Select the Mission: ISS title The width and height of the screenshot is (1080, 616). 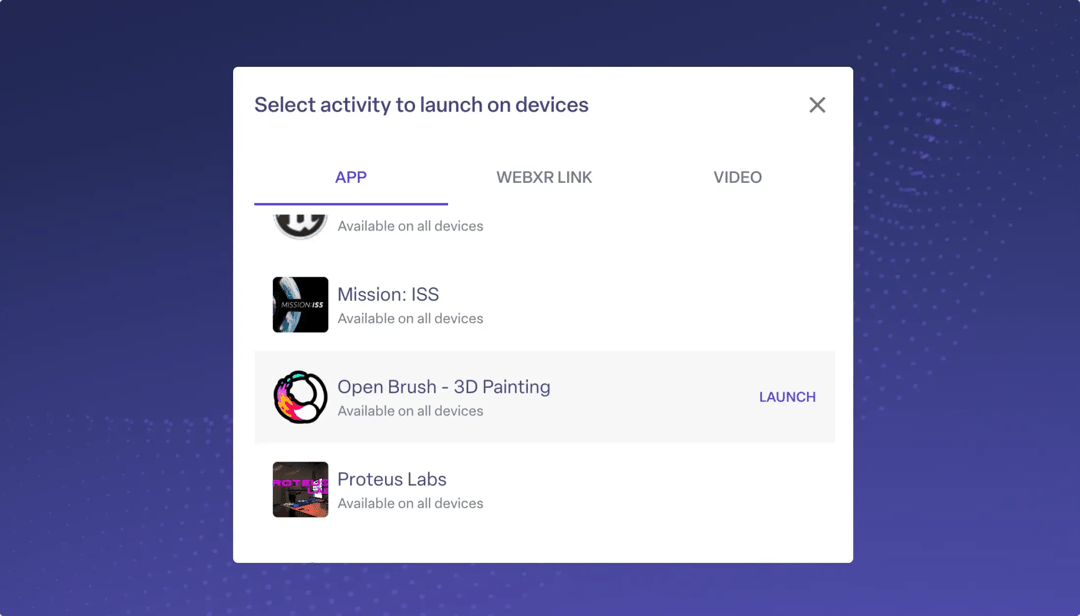(x=388, y=294)
